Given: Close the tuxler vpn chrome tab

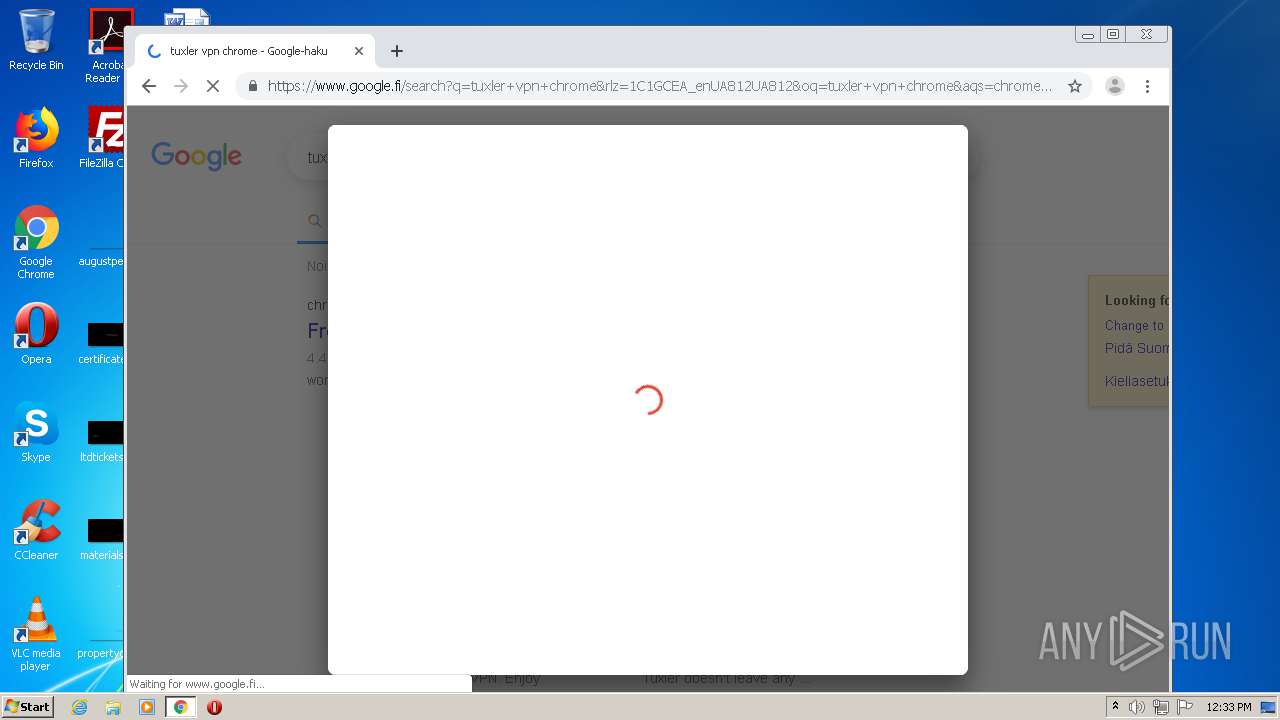Looking at the screenshot, I should [359, 51].
